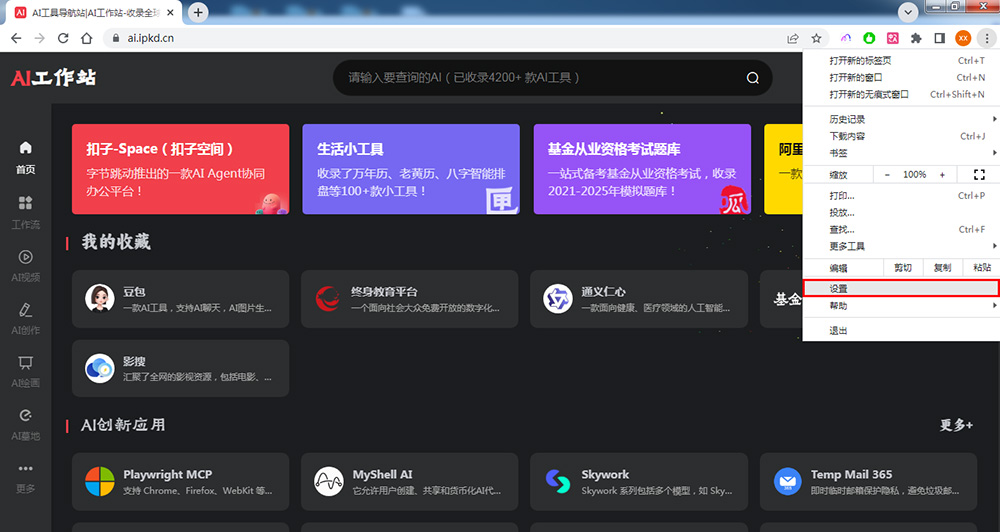Open the MyShell AI card
The image size is (1000, 532).
coord(409,482)
